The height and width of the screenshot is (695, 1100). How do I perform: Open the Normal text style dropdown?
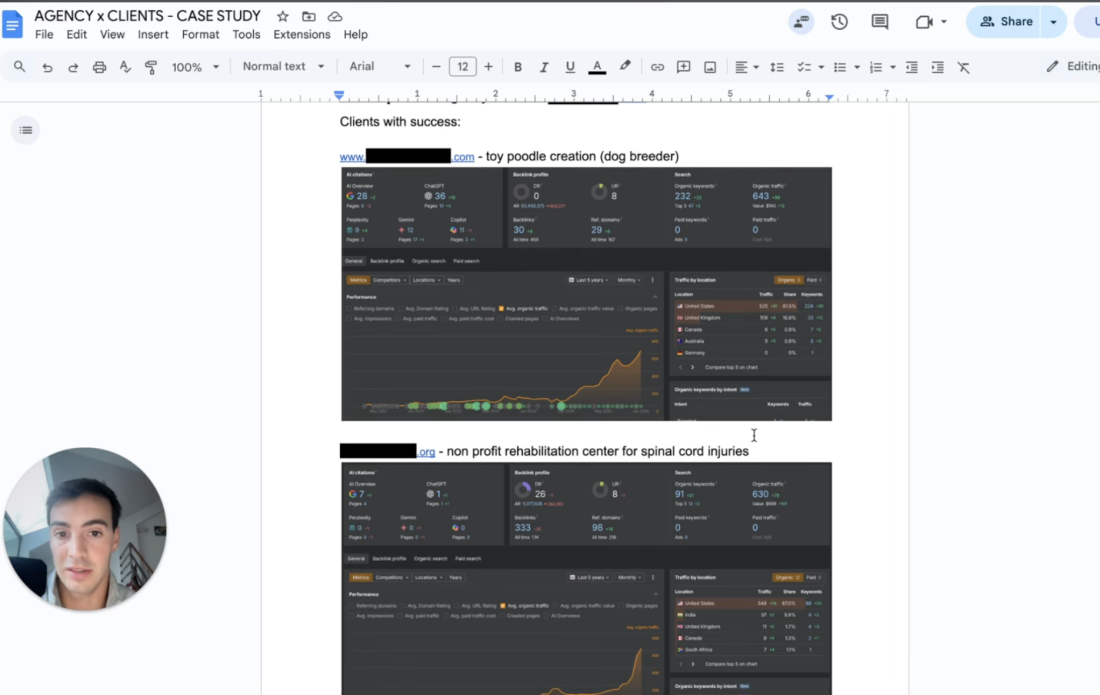[x=283, y=66]
